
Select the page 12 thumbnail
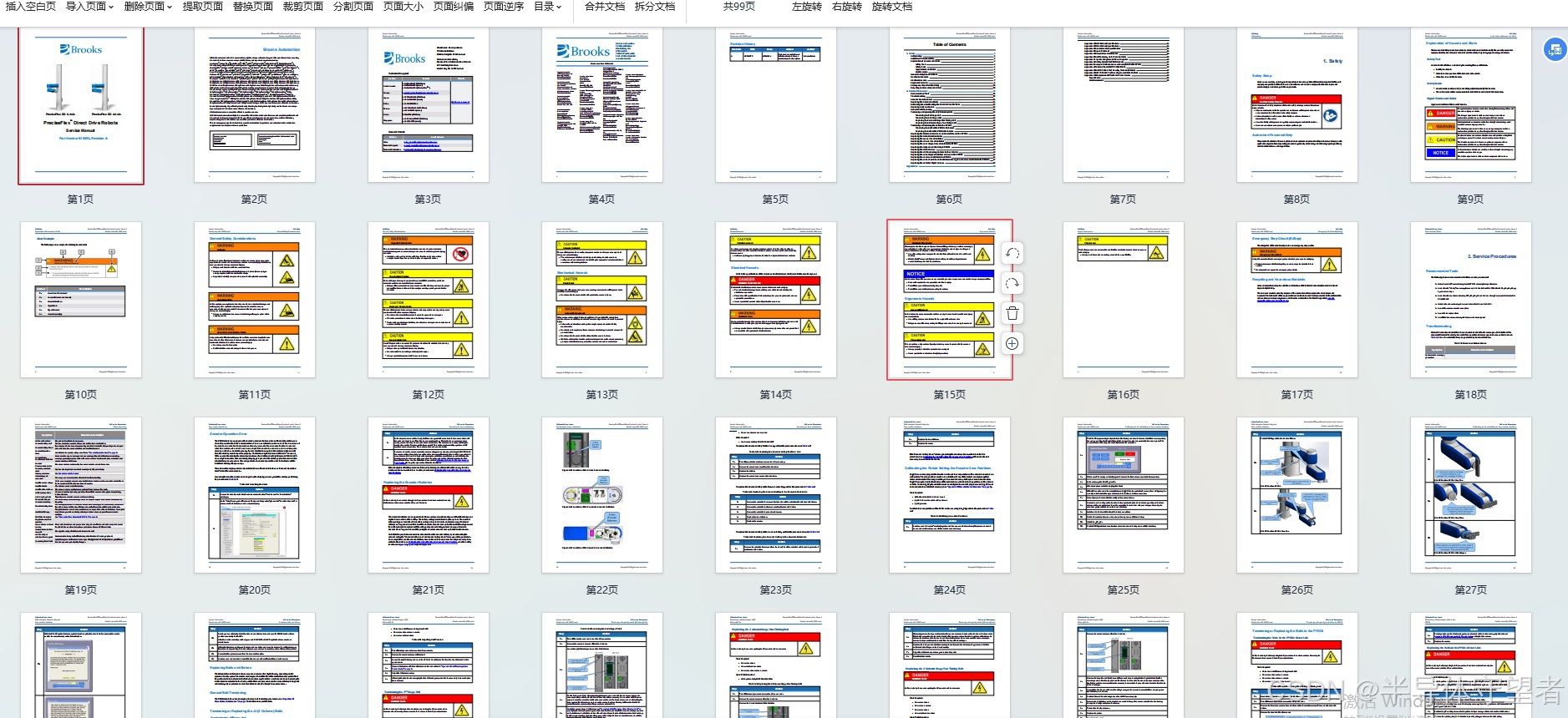pyautogui.click(x=429, y=300)
